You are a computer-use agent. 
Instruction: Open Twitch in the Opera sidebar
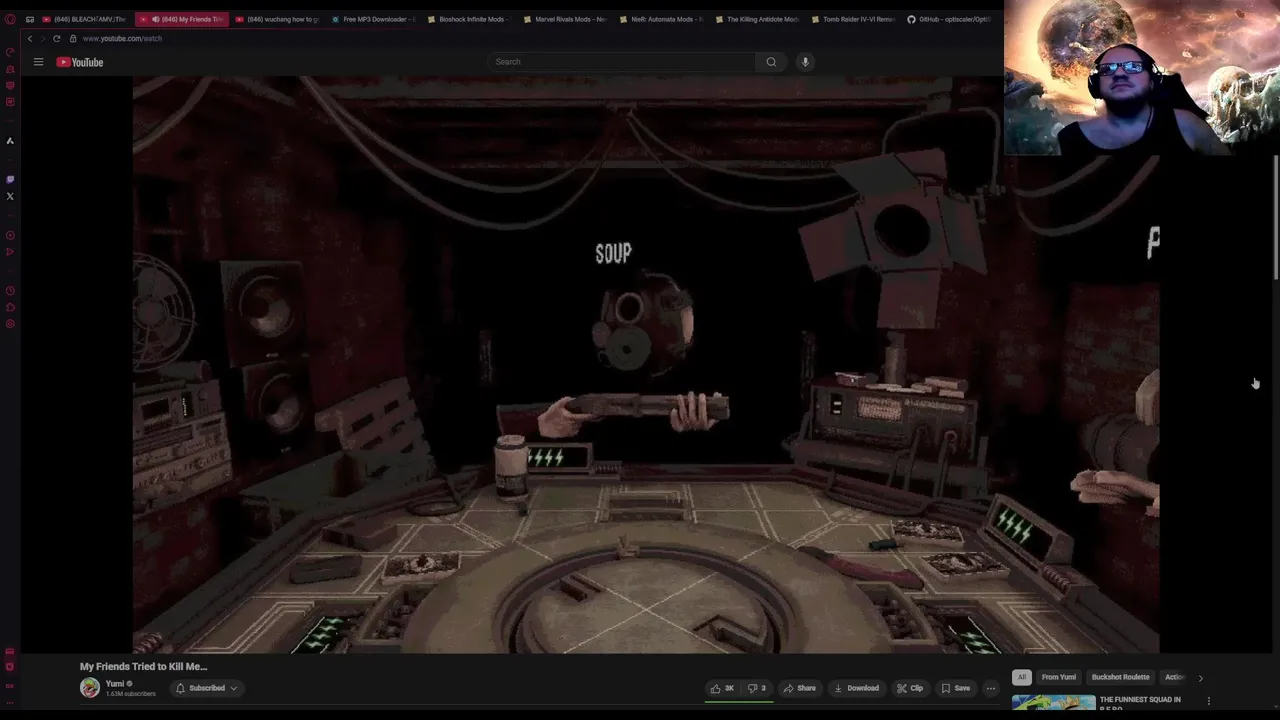click(10, 180)
